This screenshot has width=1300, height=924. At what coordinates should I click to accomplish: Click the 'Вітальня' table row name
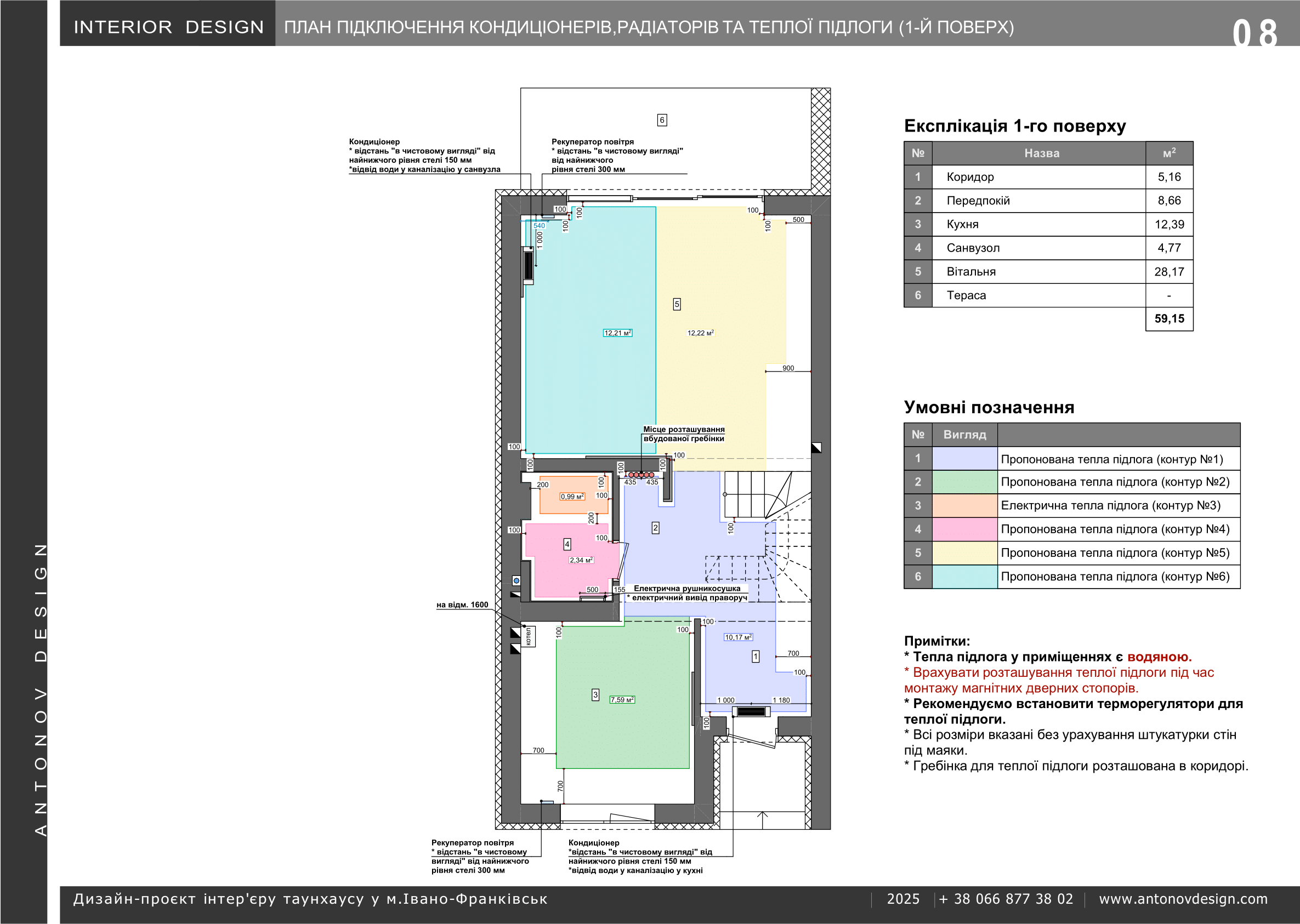(971, 272)
